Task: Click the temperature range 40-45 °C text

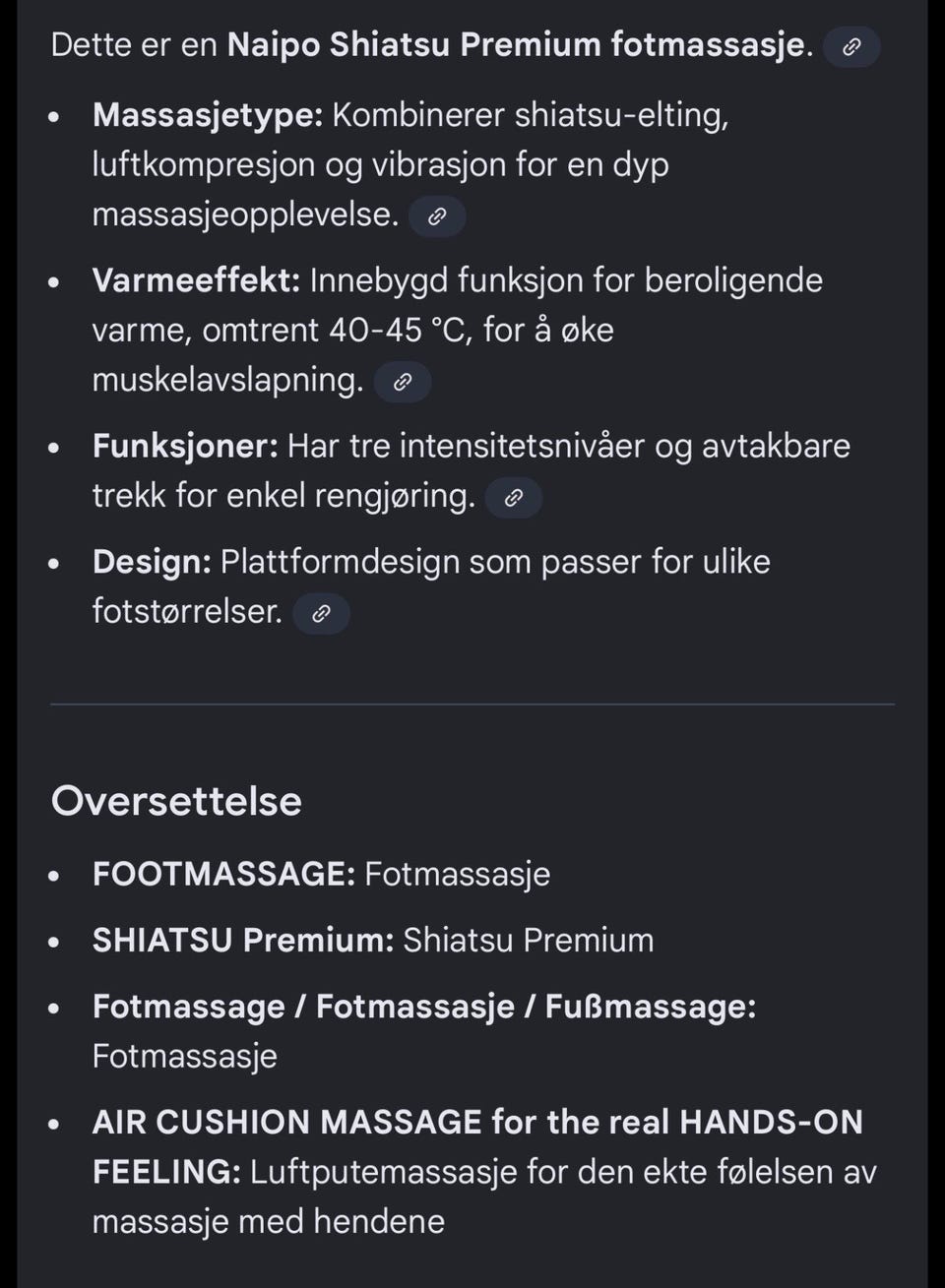Action: tap(409, 331)
